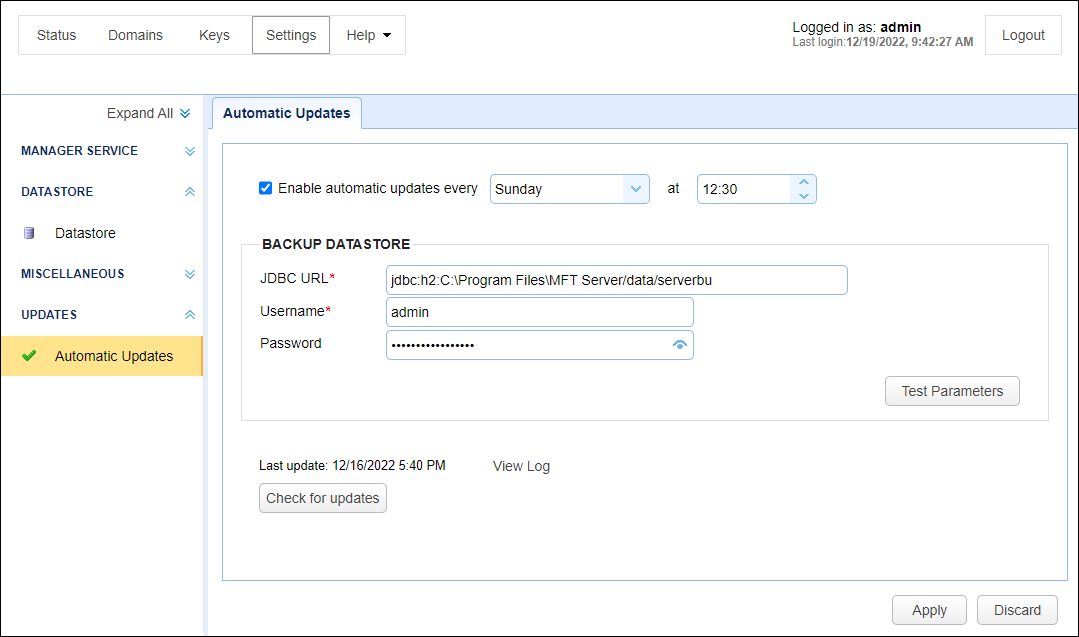
Task: Click the BACKUP DATASTORE heading
Action: [336, 244]
